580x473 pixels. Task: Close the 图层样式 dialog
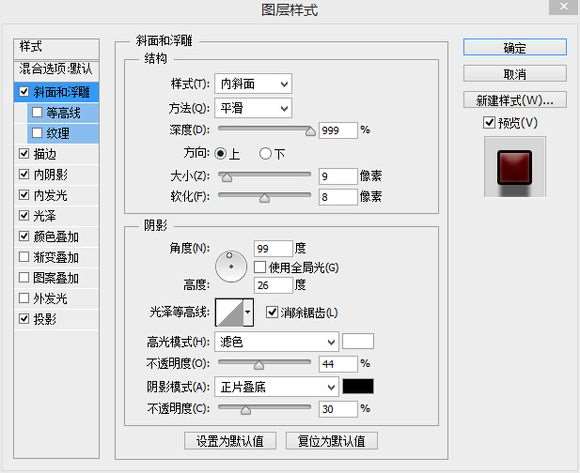pos(563,7)
